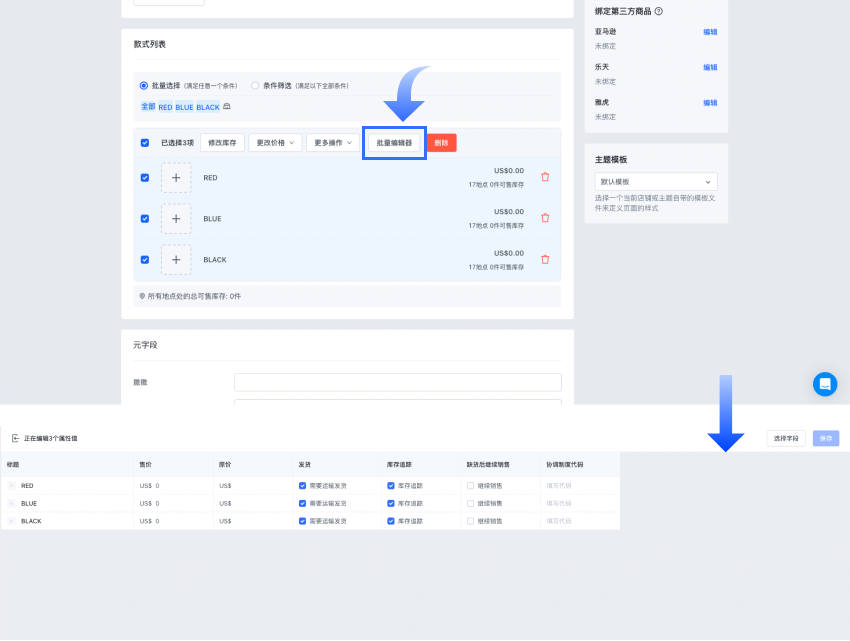850x641 pixels.
Task: Click clear-filter icon after BLACK tag
Action: pos(227,106)
